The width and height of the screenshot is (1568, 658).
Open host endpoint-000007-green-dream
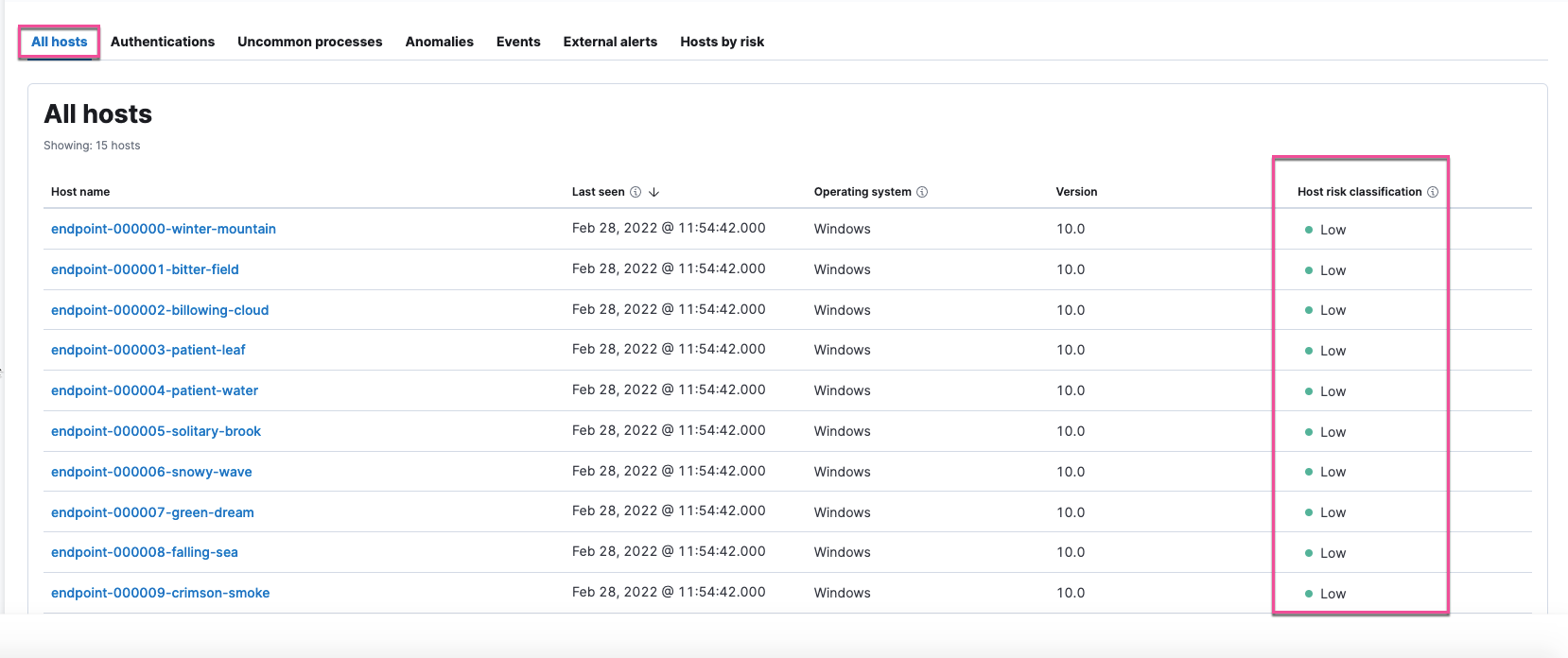click(152, 512)
